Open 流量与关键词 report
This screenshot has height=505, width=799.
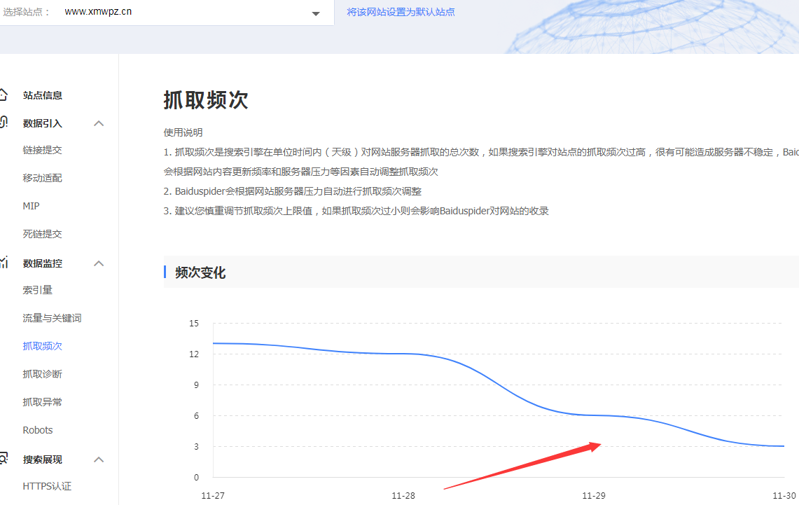tap(52, 318)
